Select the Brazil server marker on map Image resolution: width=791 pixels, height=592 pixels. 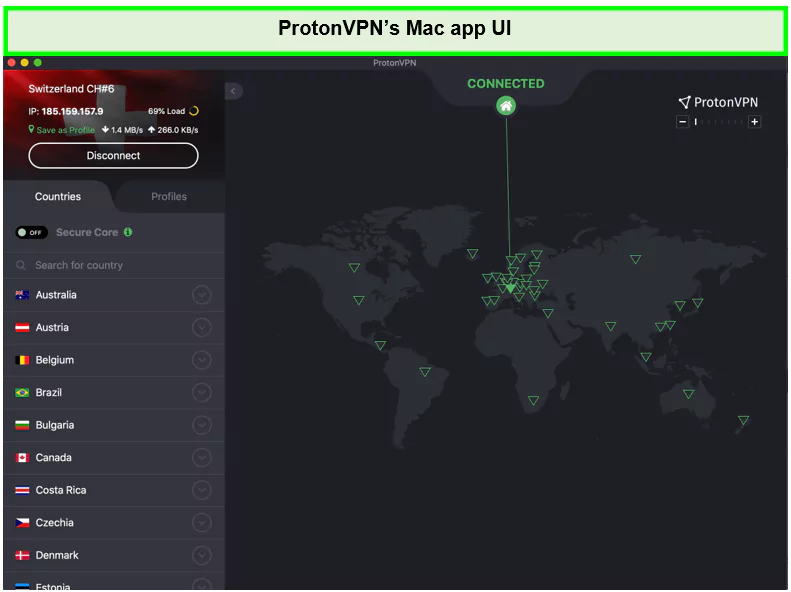[425, 372]
